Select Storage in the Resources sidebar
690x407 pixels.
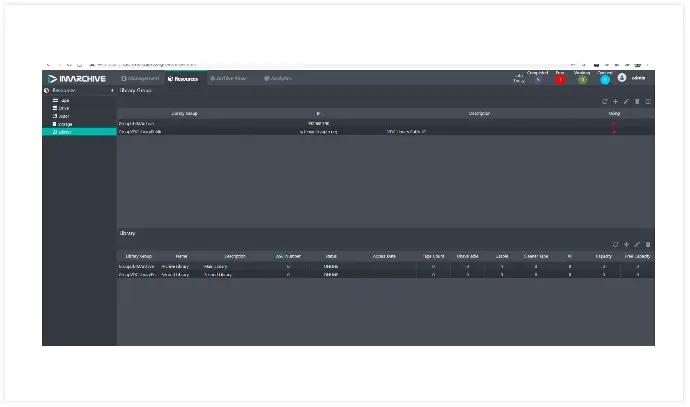click(64, 124)
